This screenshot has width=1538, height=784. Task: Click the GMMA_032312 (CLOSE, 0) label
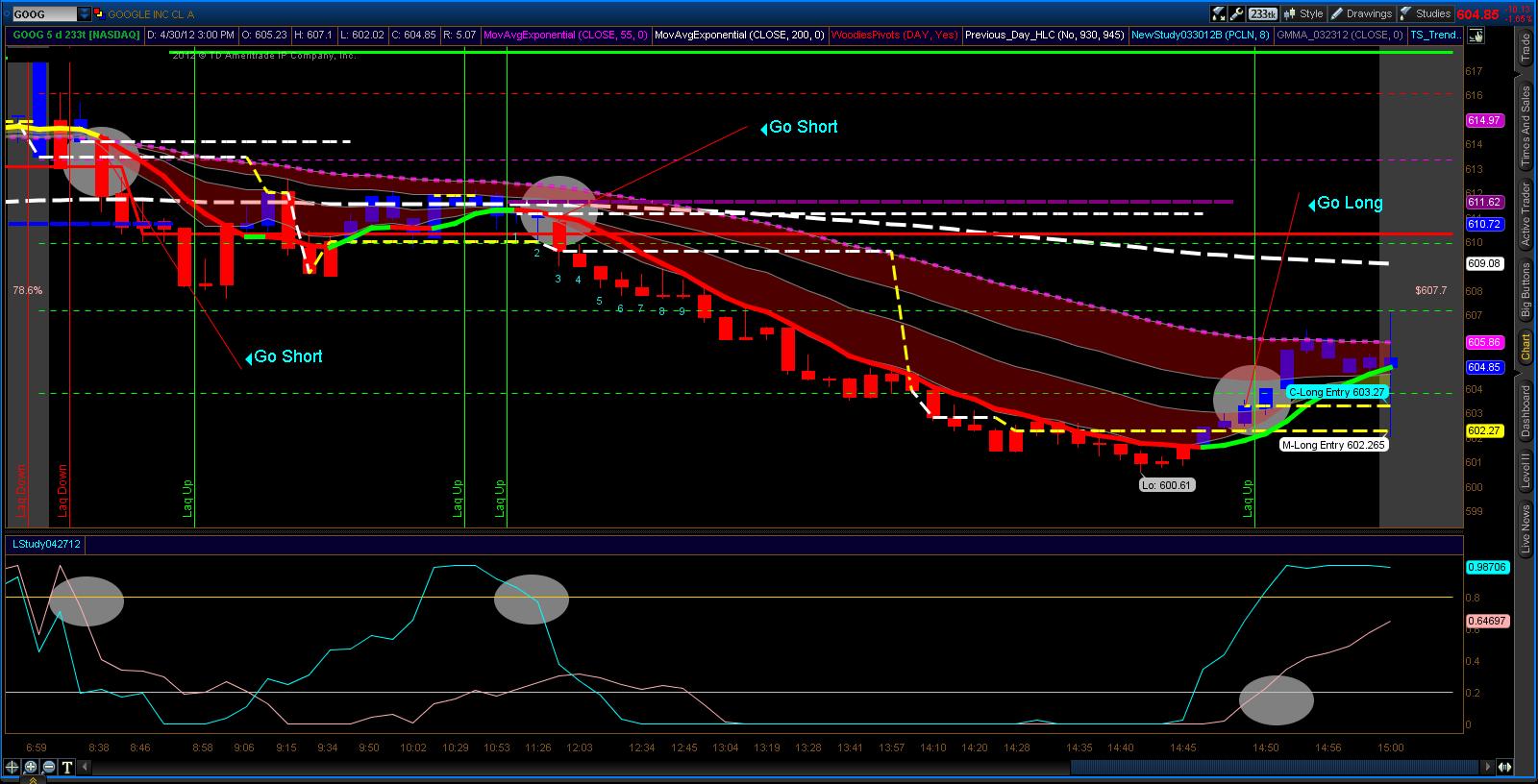(1340, 35)
